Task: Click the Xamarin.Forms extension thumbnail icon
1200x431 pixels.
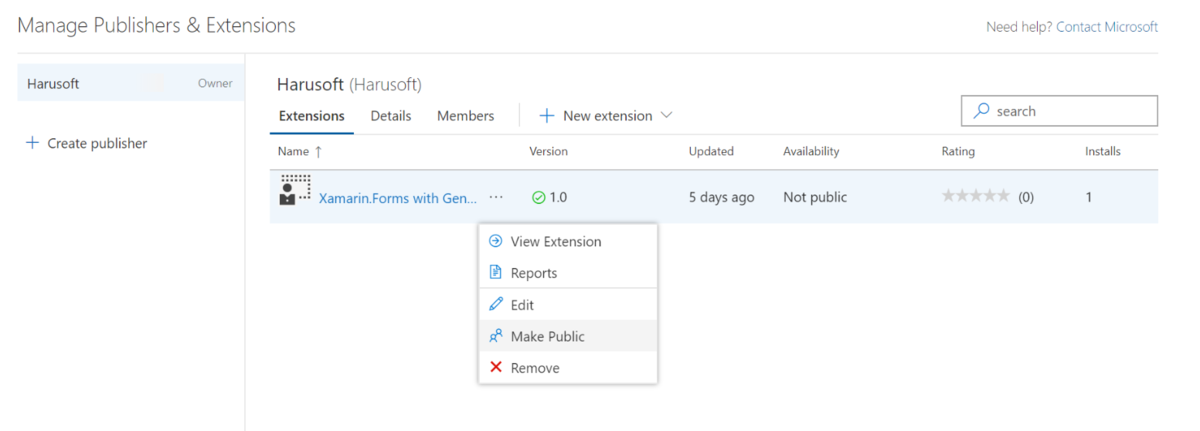Action: 295,190
